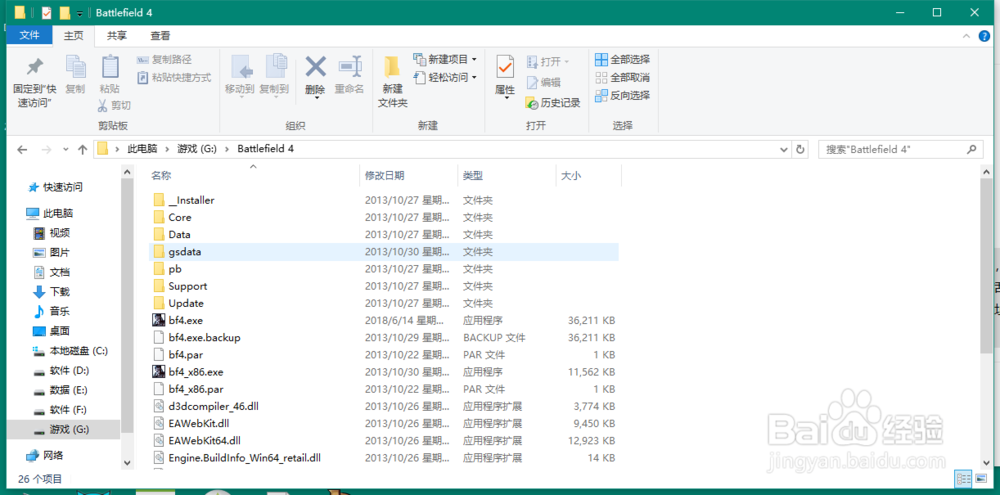The image size is (1000, 495).
Task: Select Documents (文档) in sidebar
Action: point(52,272)
